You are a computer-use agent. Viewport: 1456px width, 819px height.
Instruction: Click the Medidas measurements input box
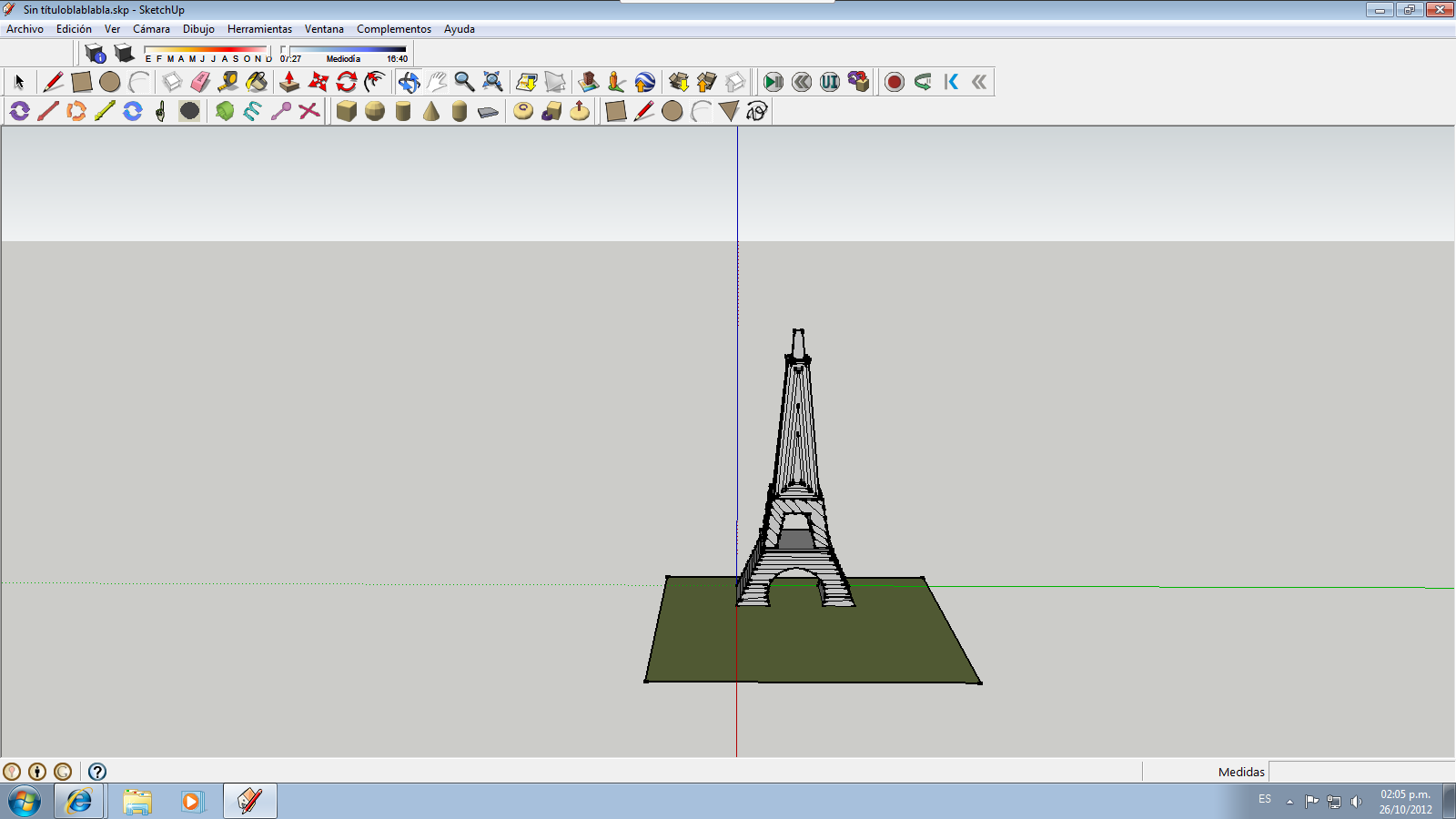[1361, 772]
